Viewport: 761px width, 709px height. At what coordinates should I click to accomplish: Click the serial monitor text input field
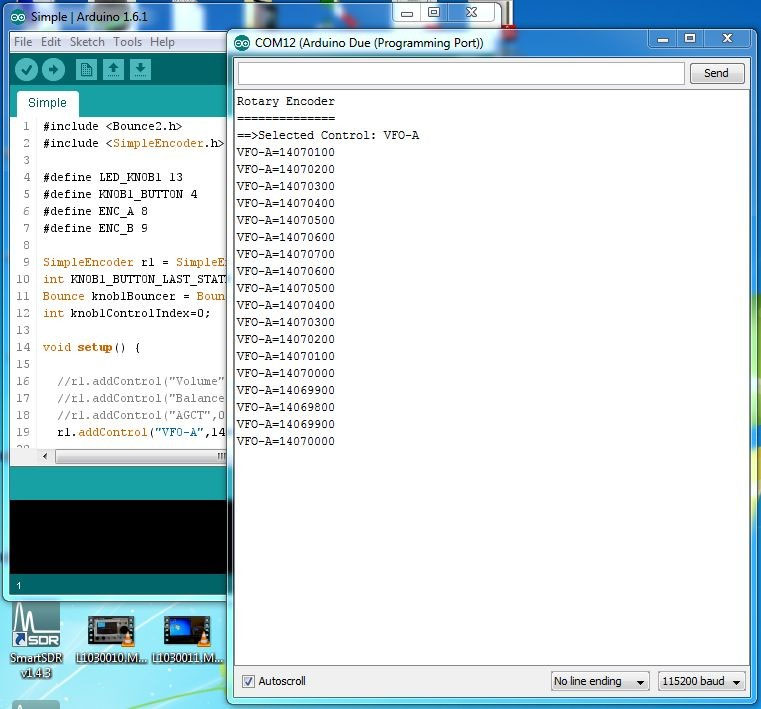pos(461,73)
